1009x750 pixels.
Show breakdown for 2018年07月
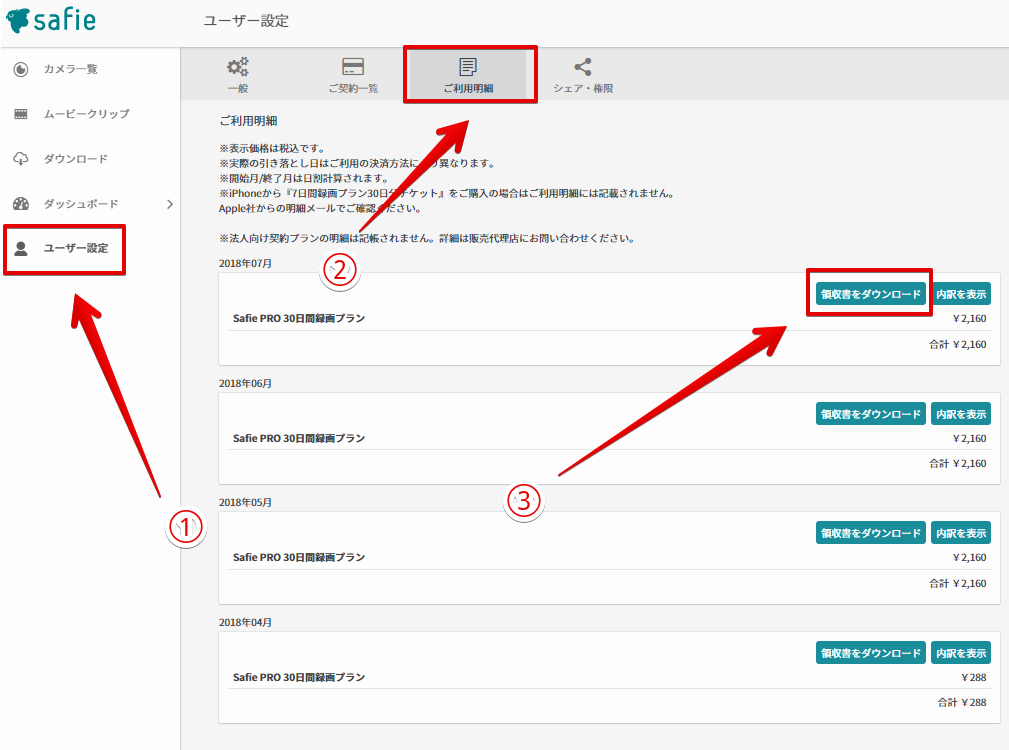[x=961, y=294]
